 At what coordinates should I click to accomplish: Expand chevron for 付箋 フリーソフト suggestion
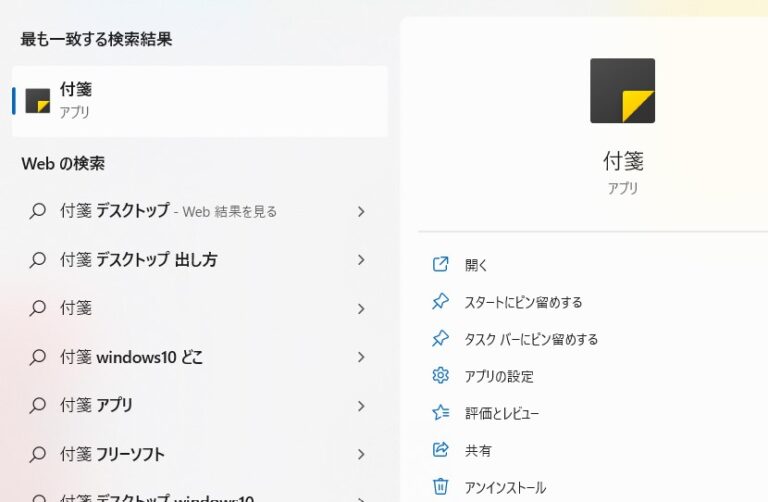point(361,454)
